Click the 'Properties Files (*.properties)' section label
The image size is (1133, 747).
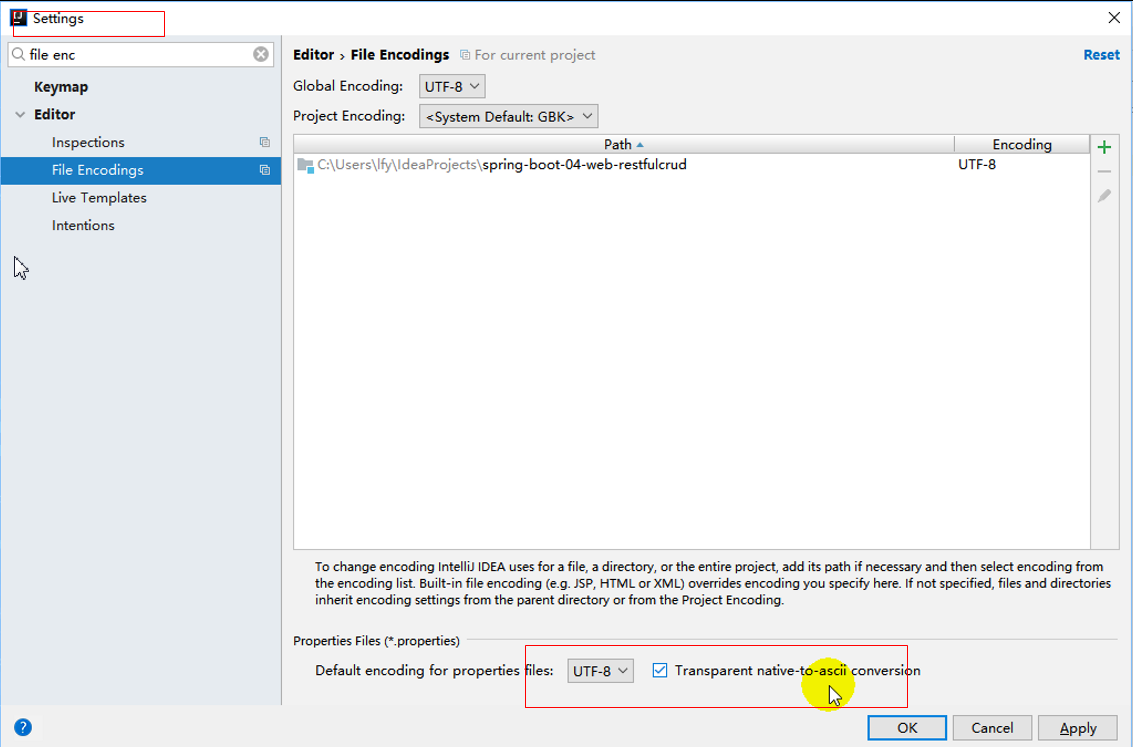[x=376, y=641]
